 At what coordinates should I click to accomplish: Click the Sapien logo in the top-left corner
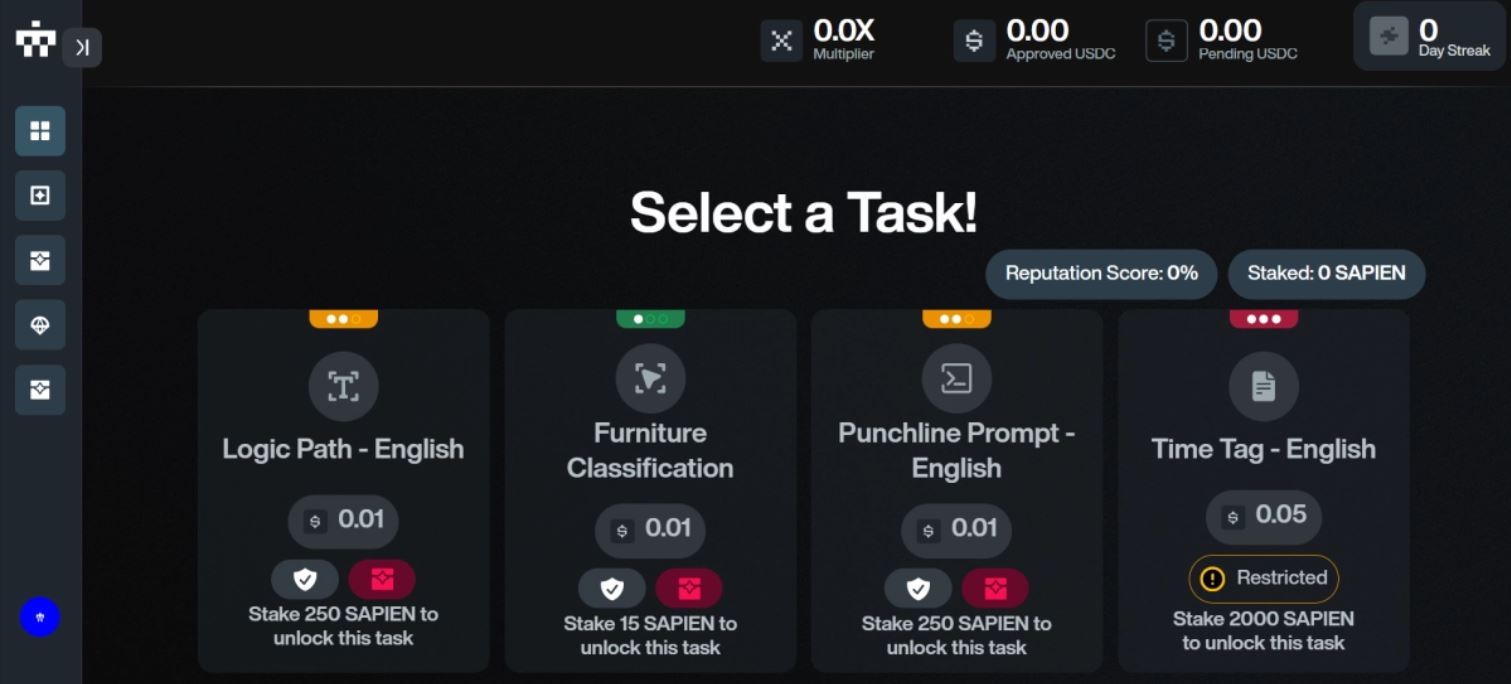[x=35, y=40]
